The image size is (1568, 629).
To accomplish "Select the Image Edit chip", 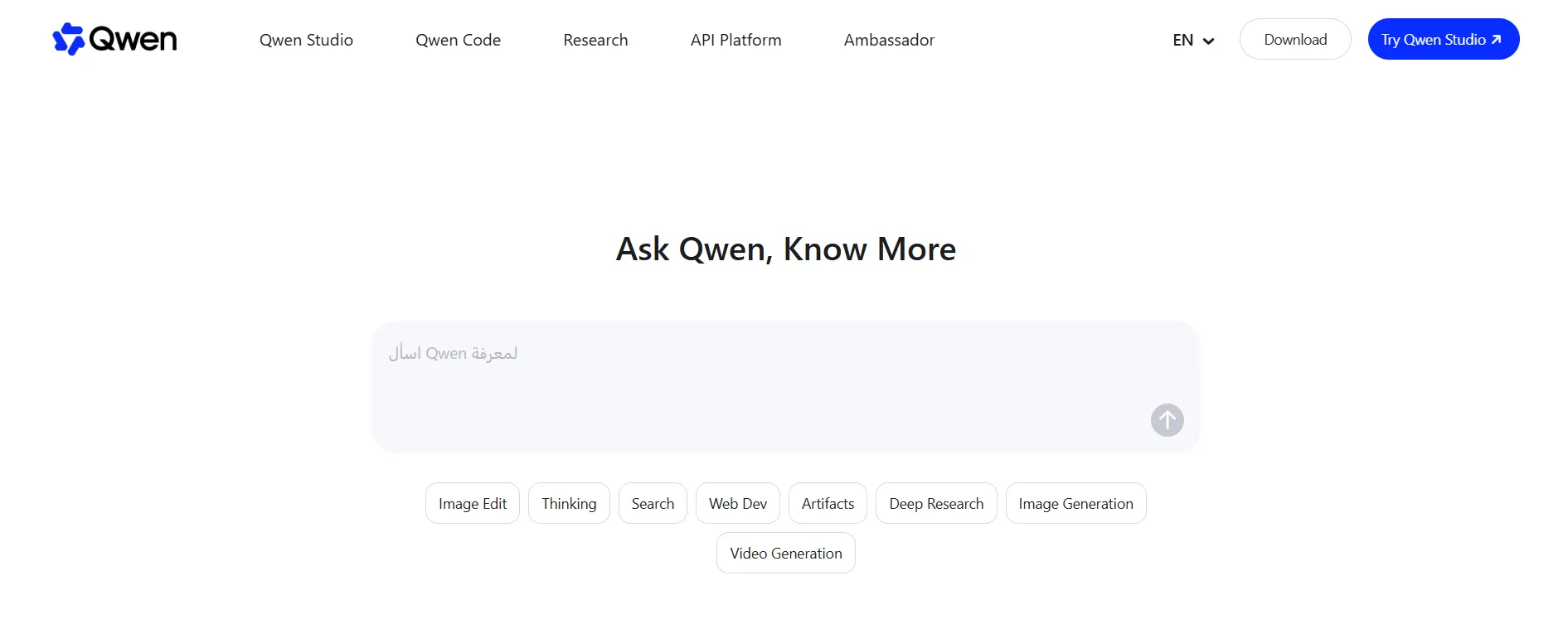I will click(x=473, y=503).
